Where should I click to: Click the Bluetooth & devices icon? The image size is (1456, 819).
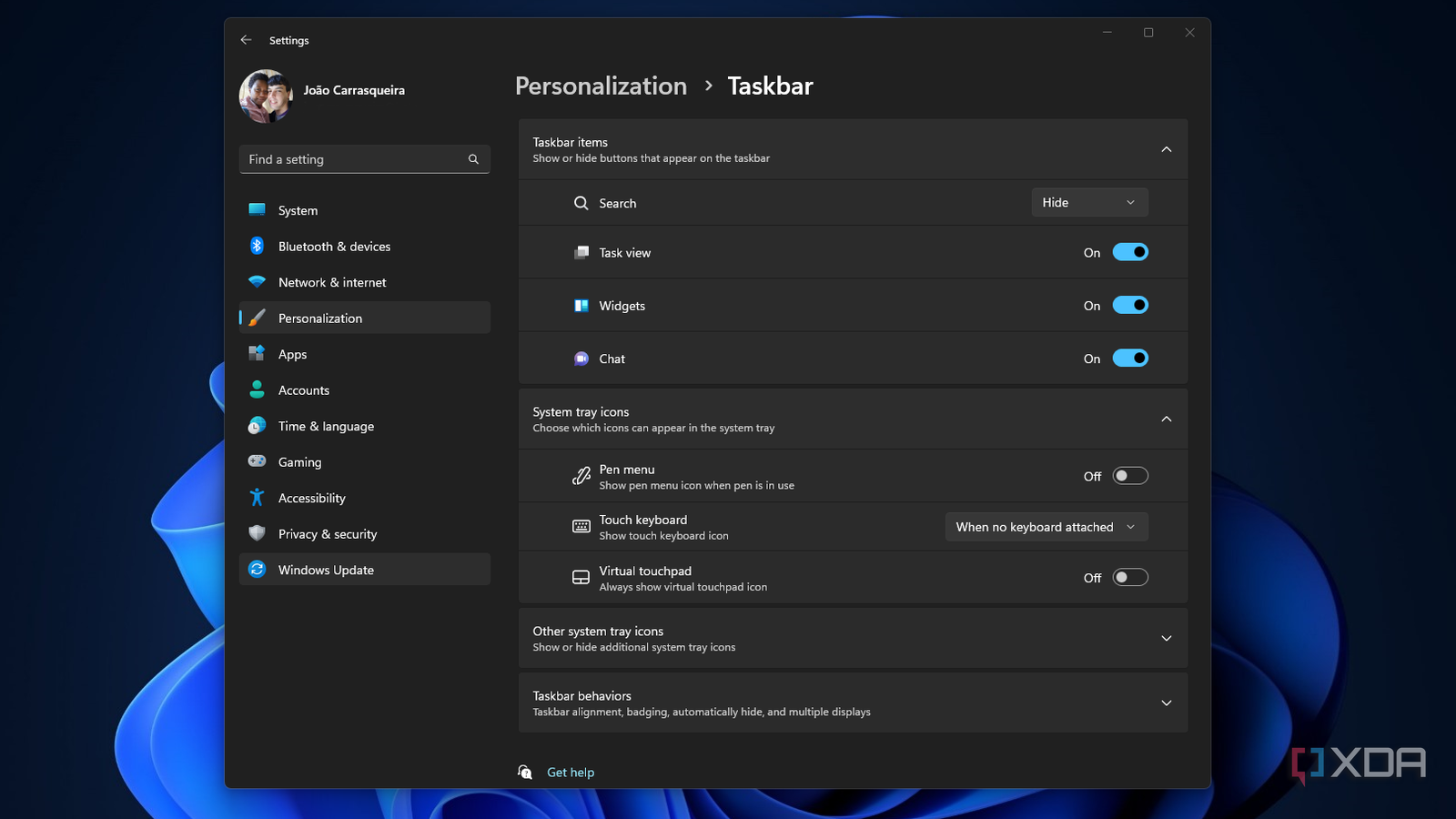click(257, 246)
